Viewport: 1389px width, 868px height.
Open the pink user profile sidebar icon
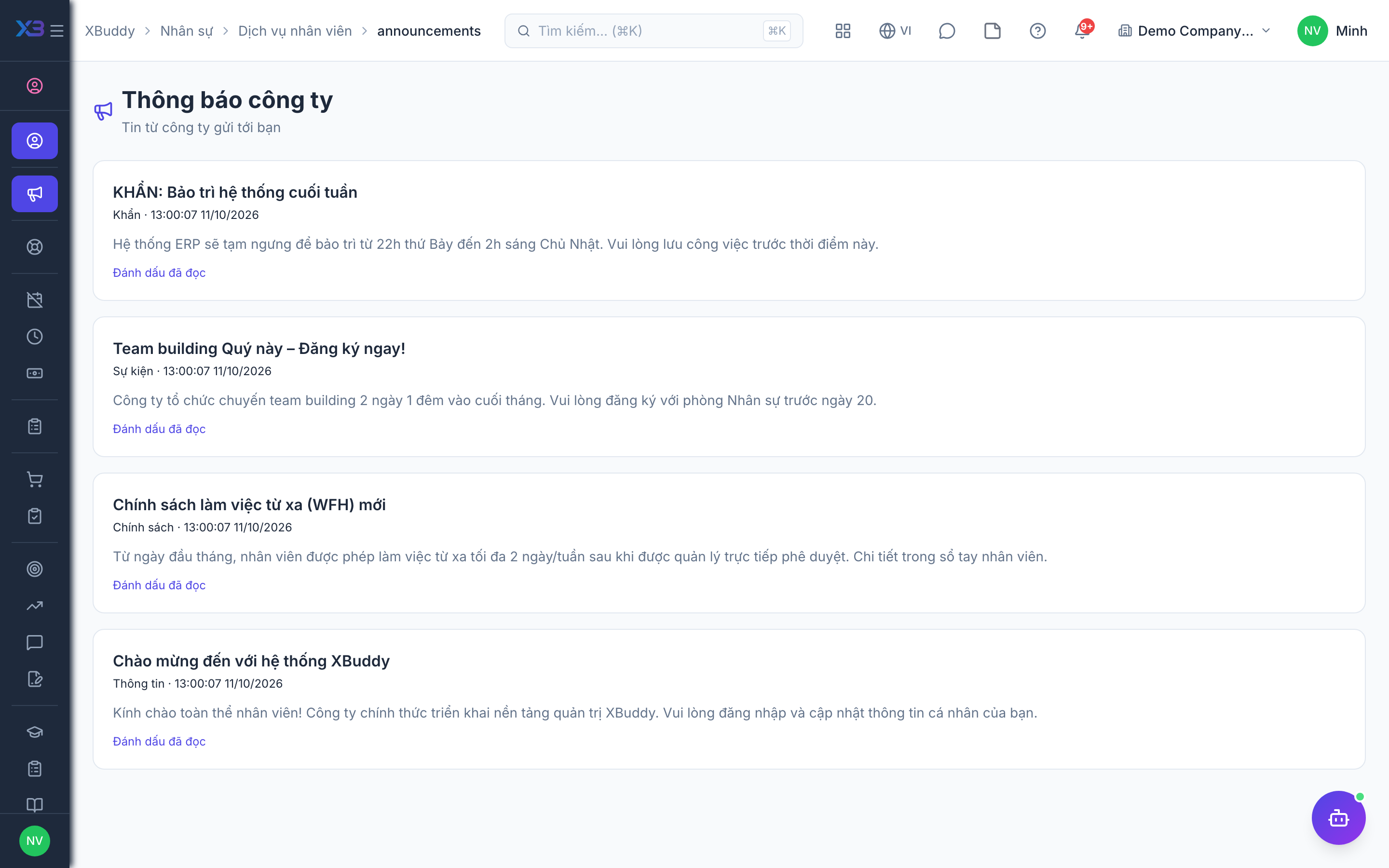coord(34,85)
